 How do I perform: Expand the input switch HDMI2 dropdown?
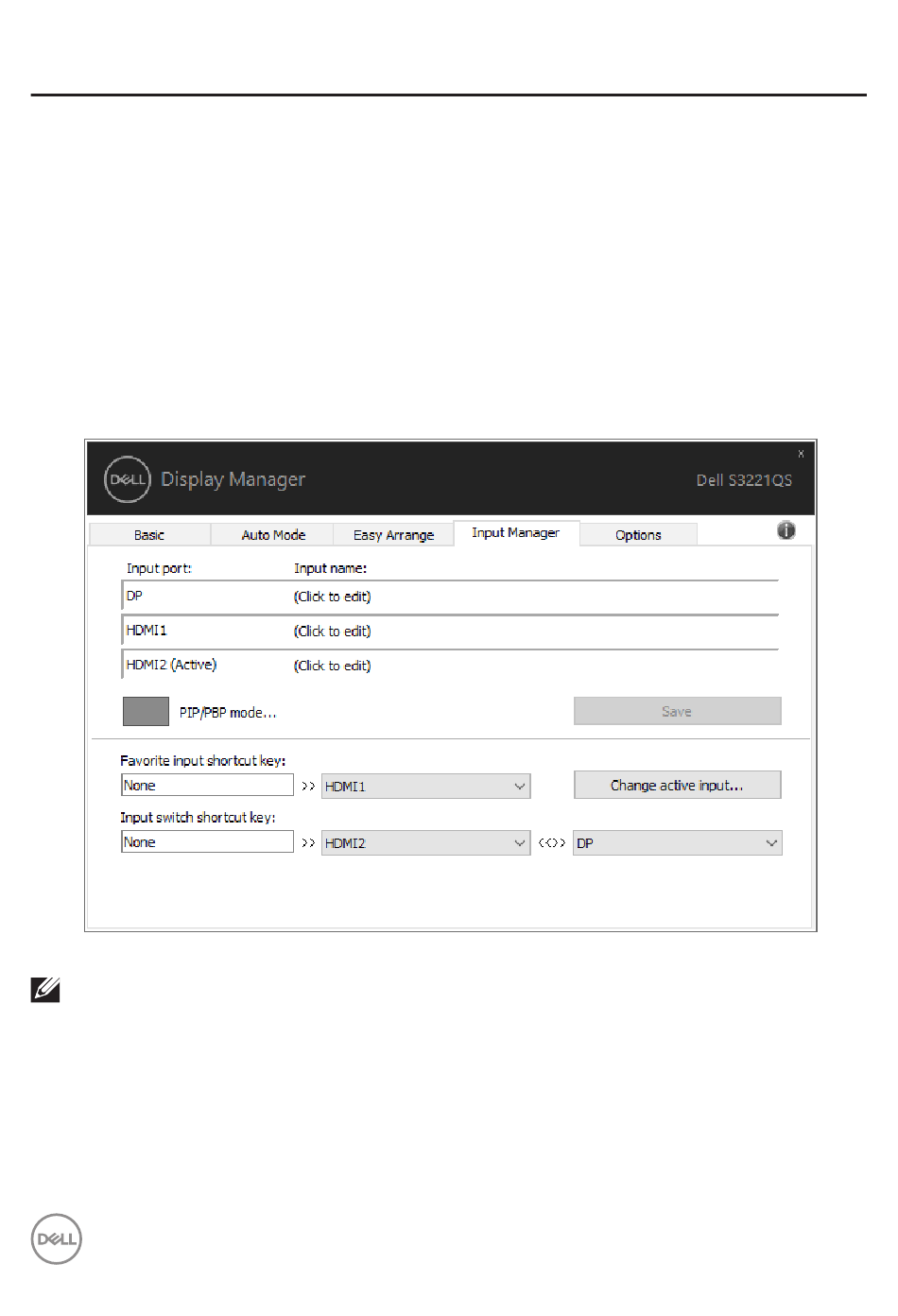[x=425, y=843]
